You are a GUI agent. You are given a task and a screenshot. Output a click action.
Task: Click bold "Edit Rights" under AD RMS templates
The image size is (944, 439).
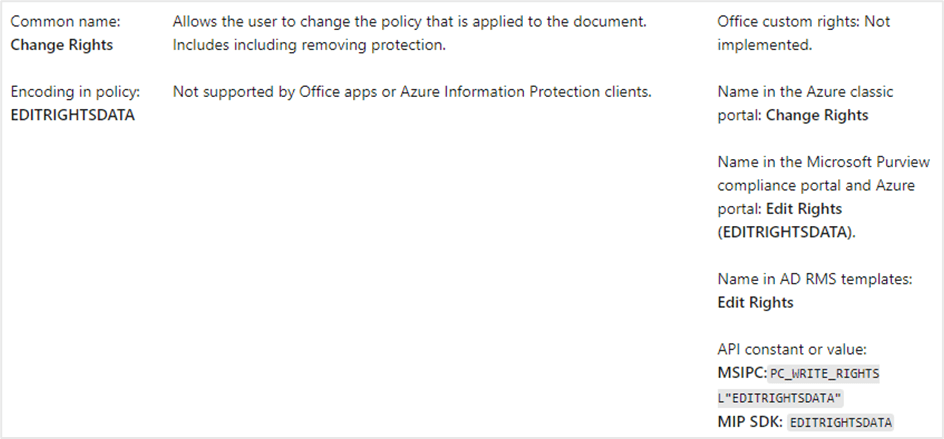(756, 302)
